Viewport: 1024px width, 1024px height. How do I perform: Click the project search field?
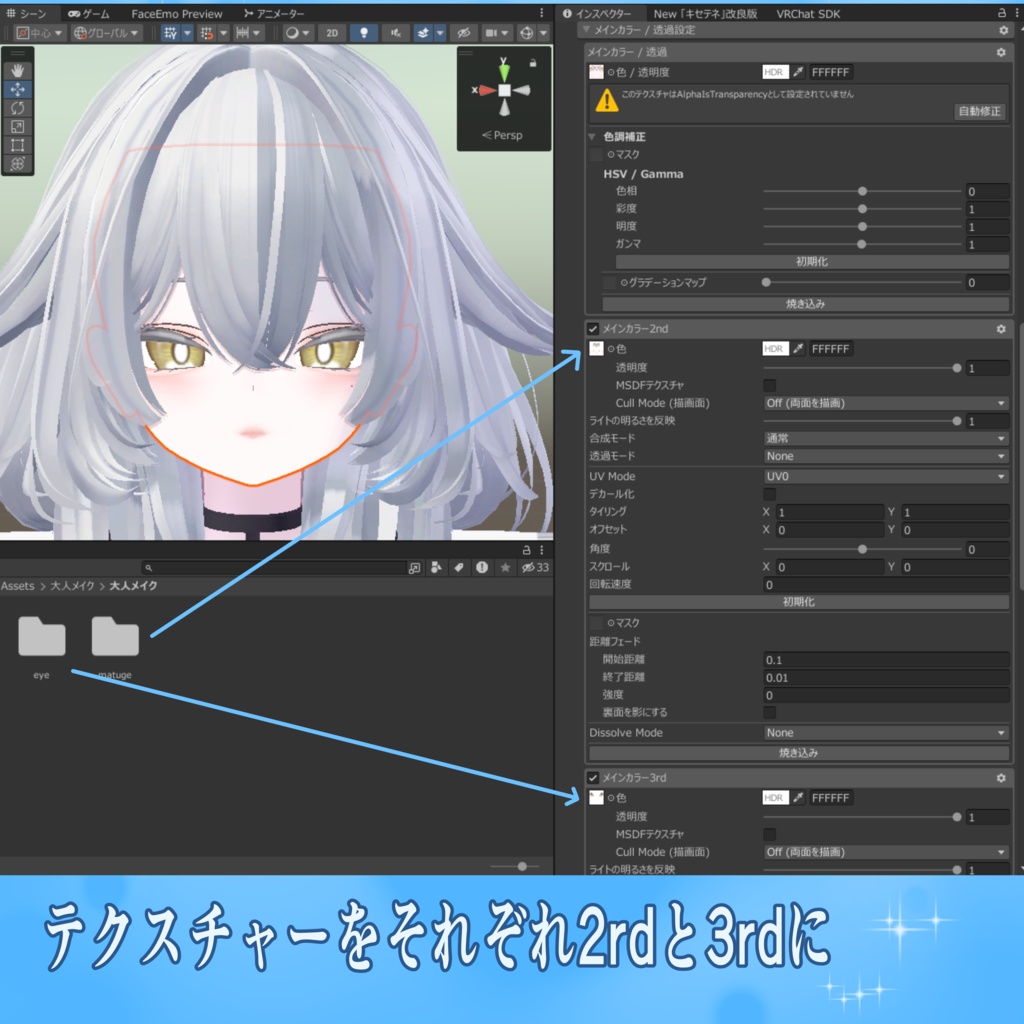pyautogui.click(x=274, y=568)
